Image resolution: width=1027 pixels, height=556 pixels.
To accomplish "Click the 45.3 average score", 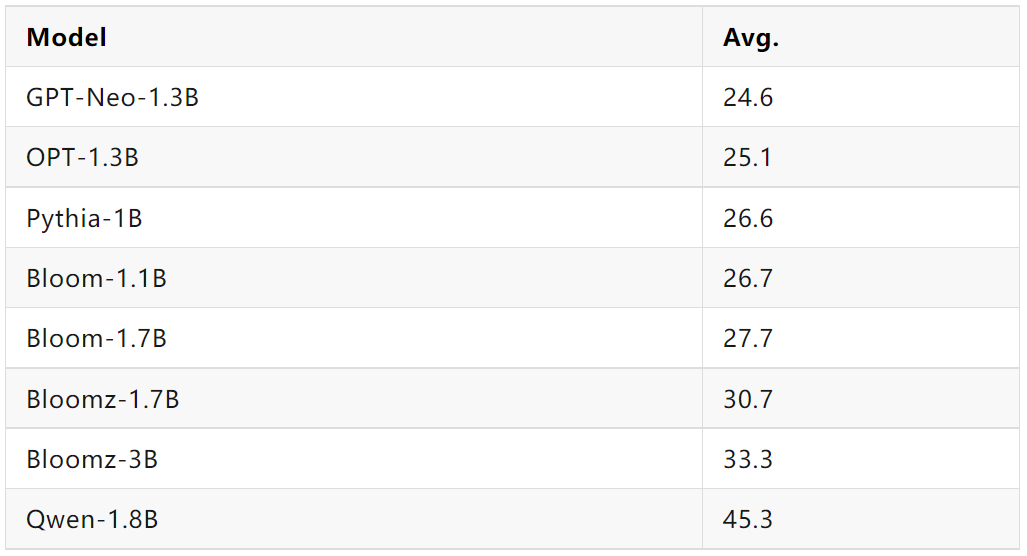I will (748, 519).
